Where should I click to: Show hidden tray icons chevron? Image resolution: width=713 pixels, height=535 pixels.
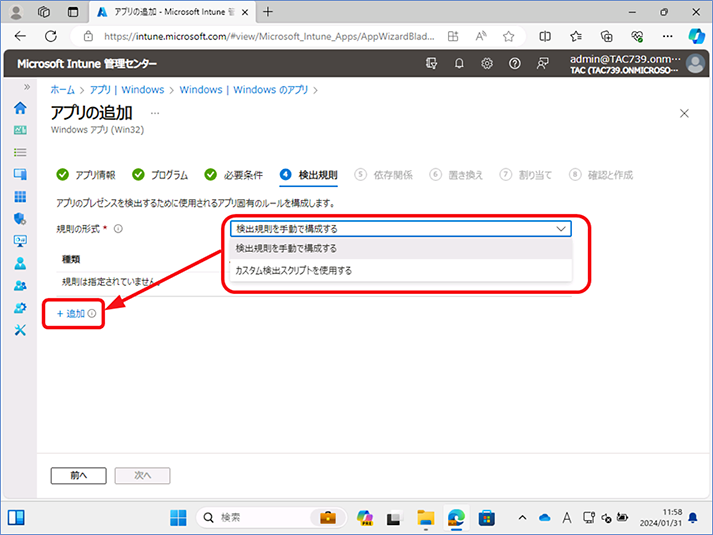pos(522,518)
